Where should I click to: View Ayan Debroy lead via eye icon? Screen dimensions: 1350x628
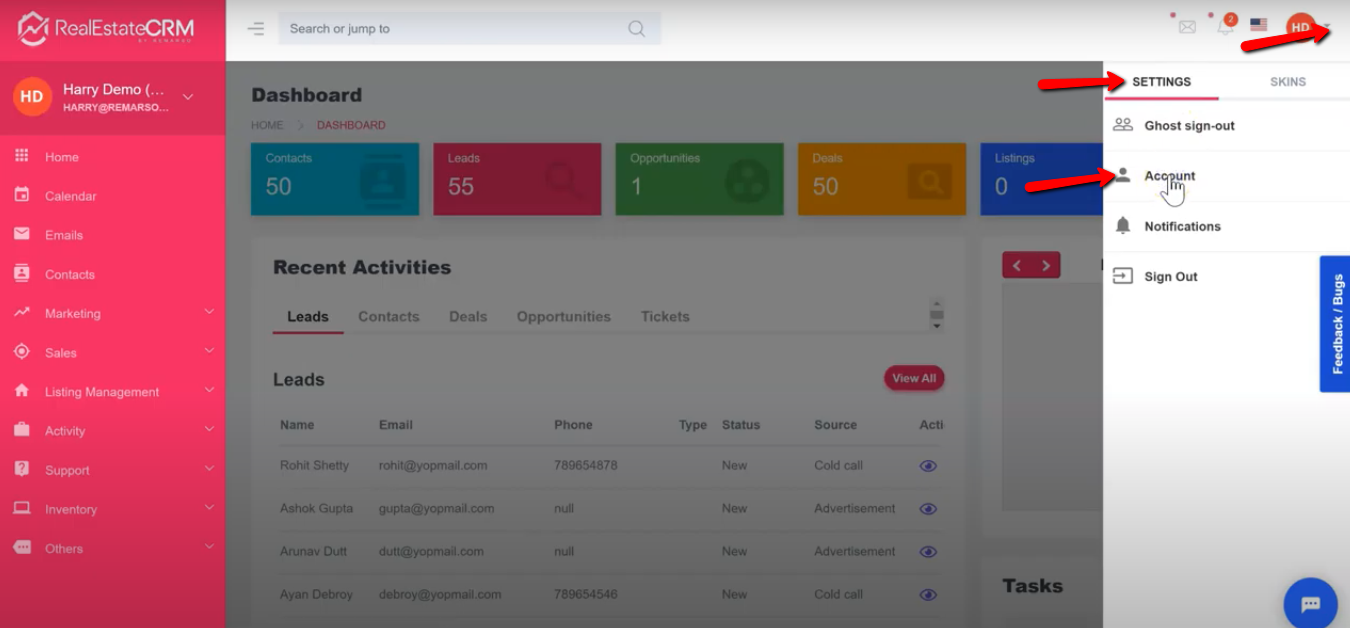928,595
